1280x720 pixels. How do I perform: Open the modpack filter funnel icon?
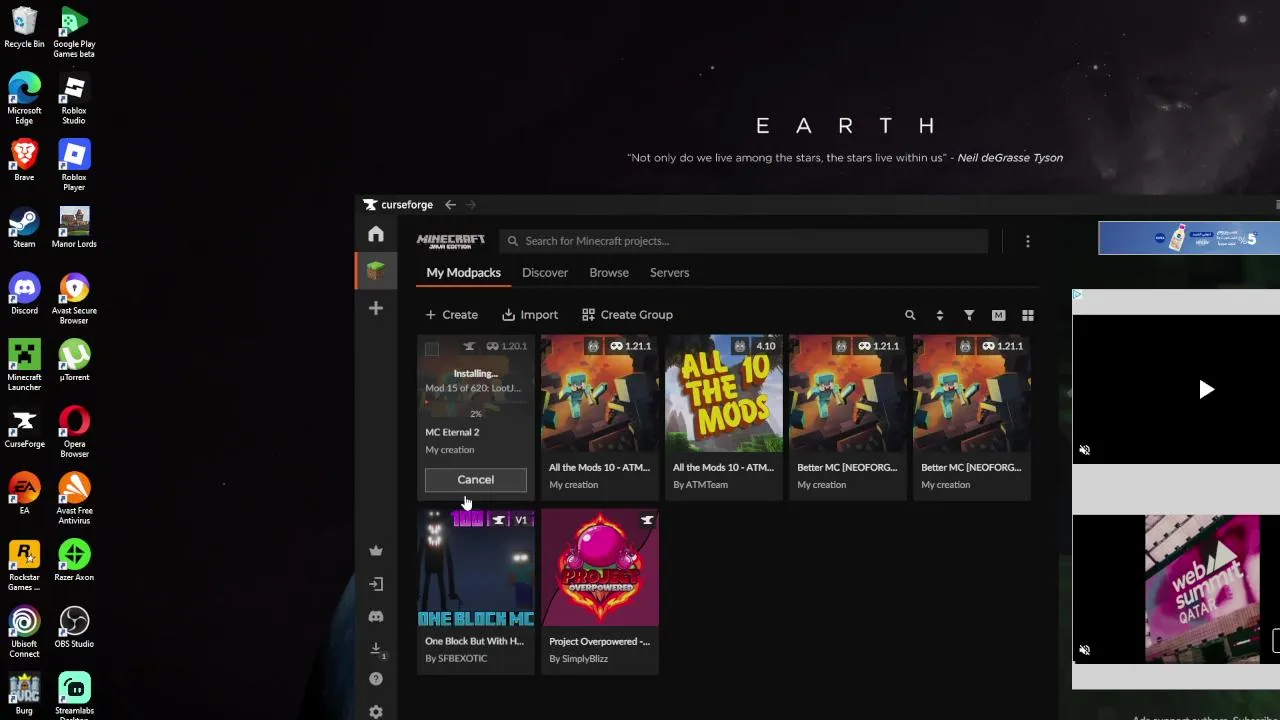click(969, 315)
